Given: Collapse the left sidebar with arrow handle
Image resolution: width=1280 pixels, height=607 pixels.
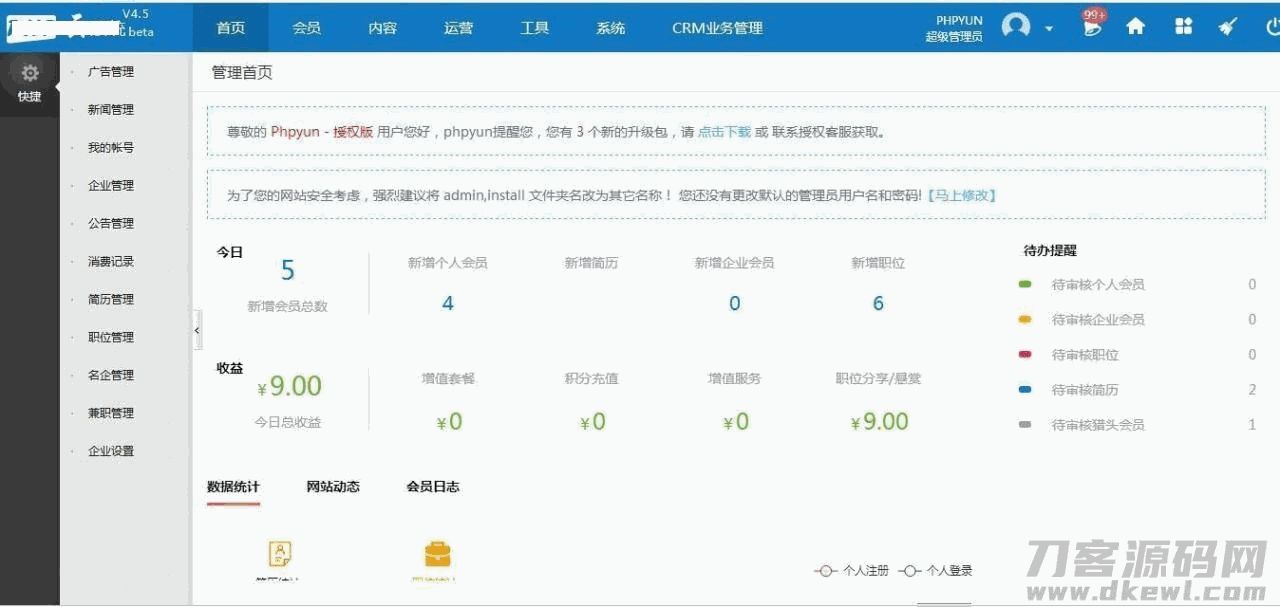Looking at the screenshot, I should 197,330.
